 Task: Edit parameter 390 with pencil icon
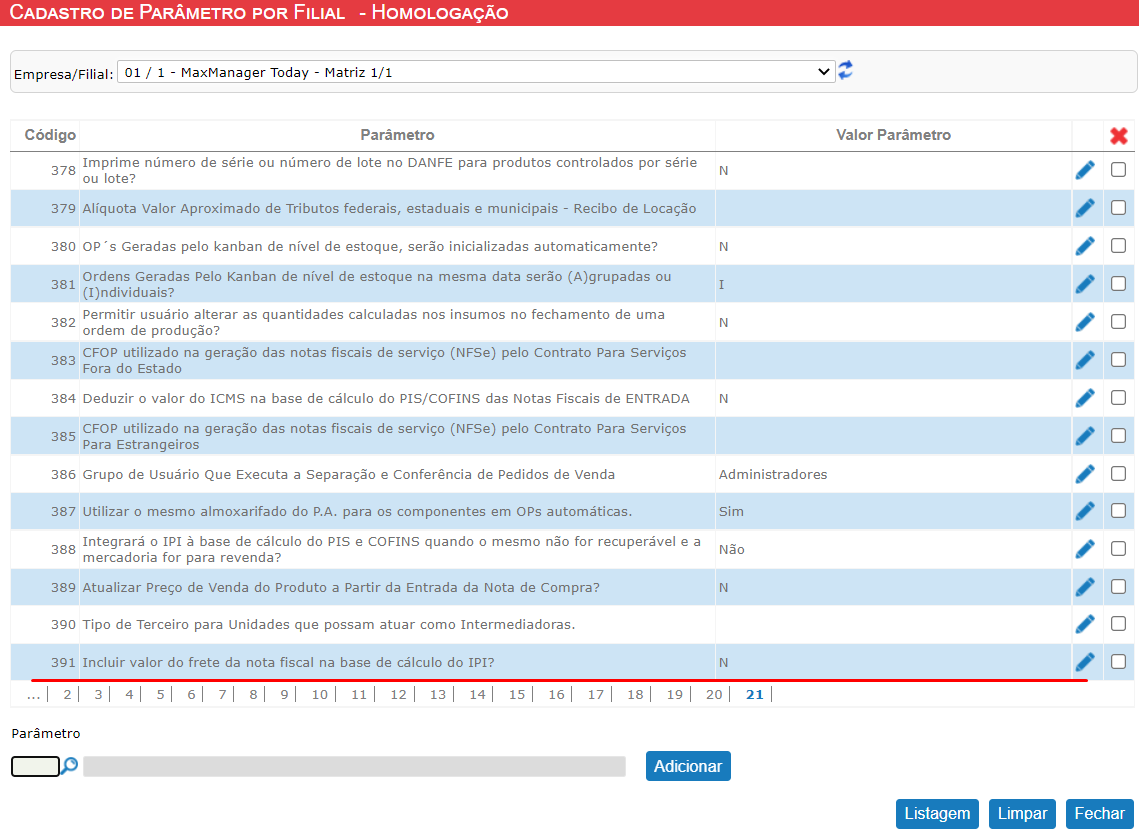coord(1085,624)
